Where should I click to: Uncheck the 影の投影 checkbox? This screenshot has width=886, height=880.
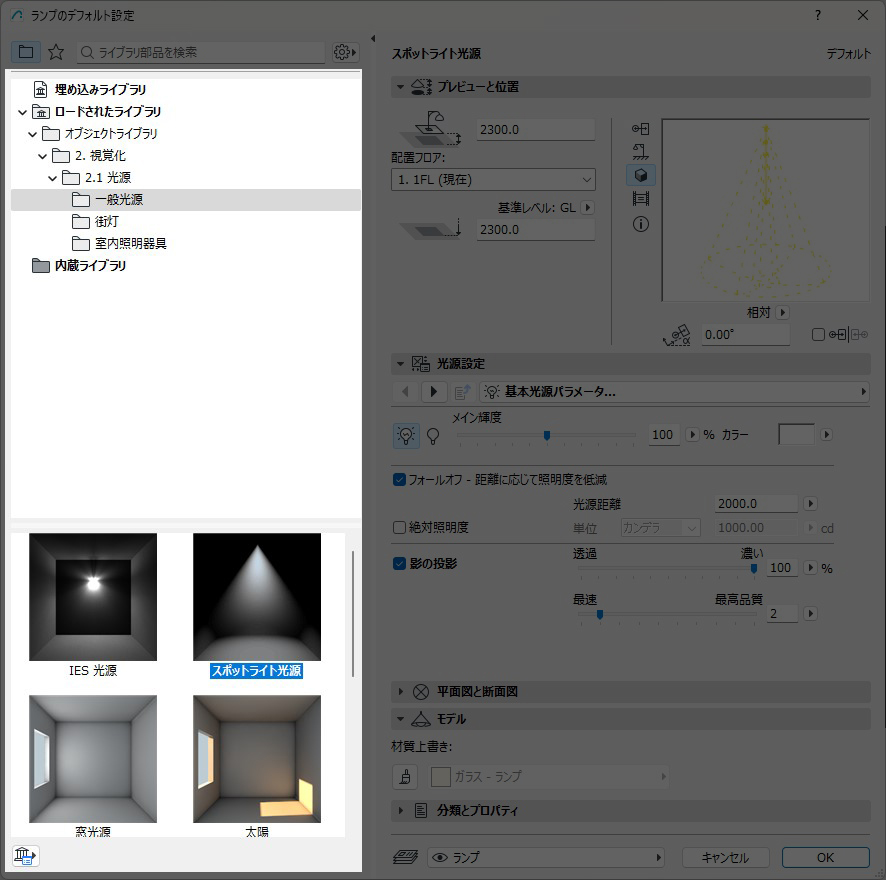tap(400, 563)
